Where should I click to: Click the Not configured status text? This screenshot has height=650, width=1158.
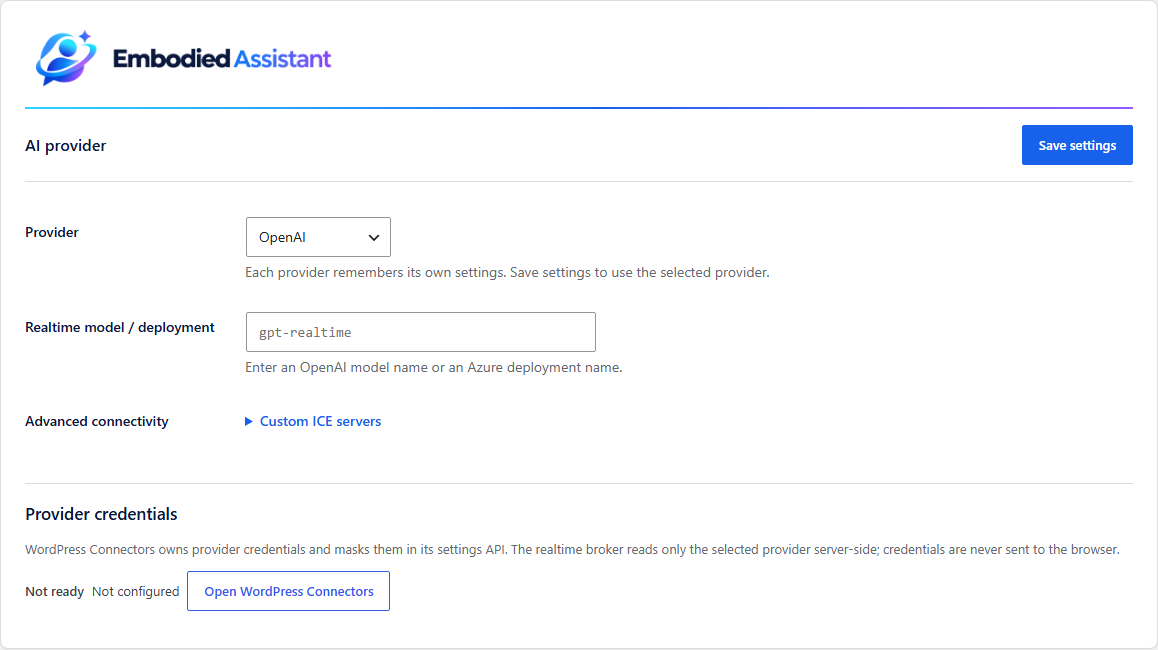[x=135, y=592]
